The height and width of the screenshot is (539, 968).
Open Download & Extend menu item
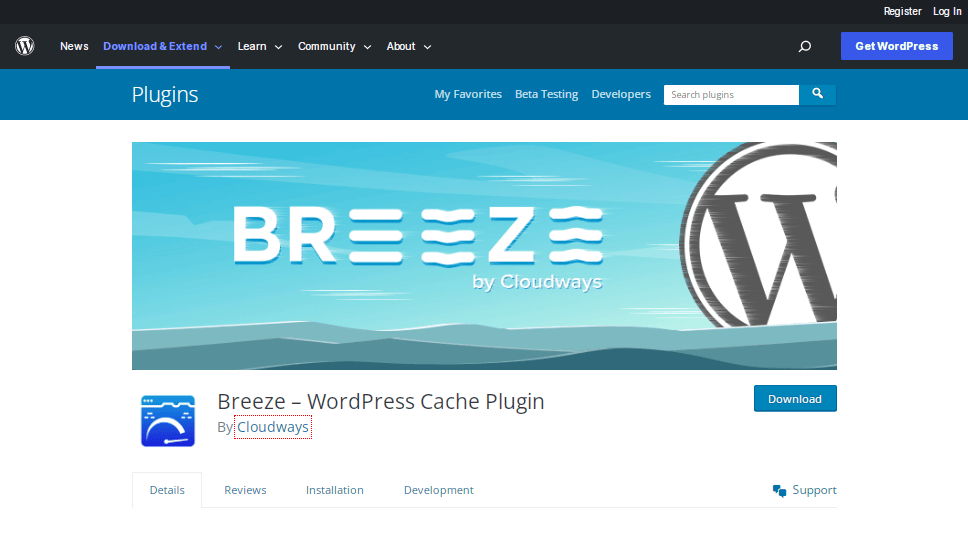pyautogui.click(x=155, y=46)
